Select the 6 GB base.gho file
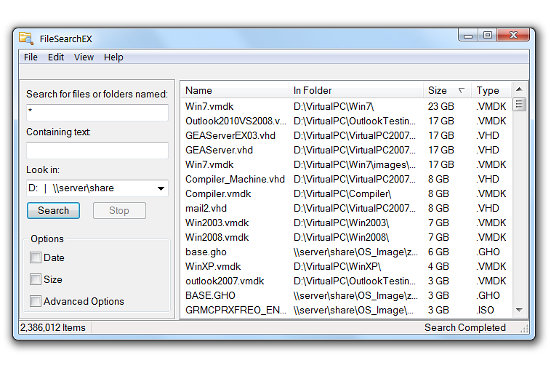This screenshot has width=550, height=368. [346, 252]
